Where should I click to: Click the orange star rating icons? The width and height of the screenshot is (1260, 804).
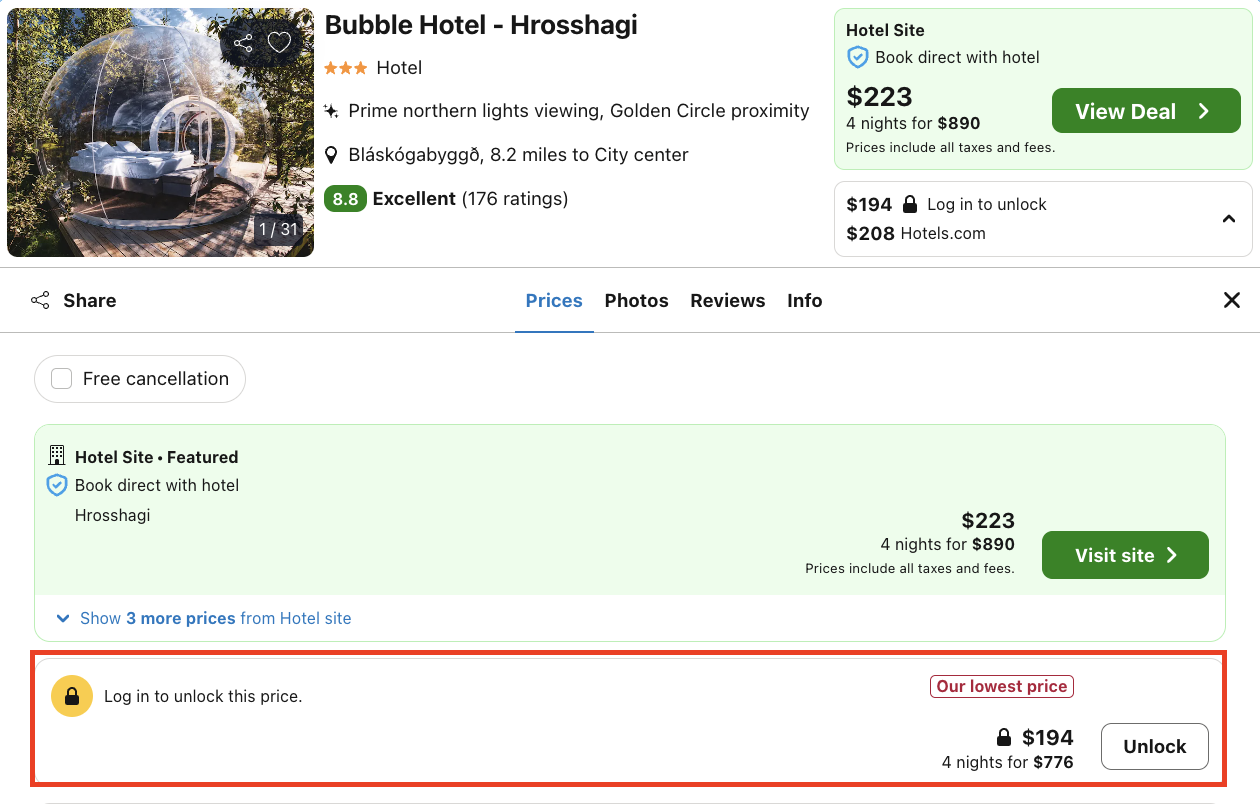pos(344,68)
